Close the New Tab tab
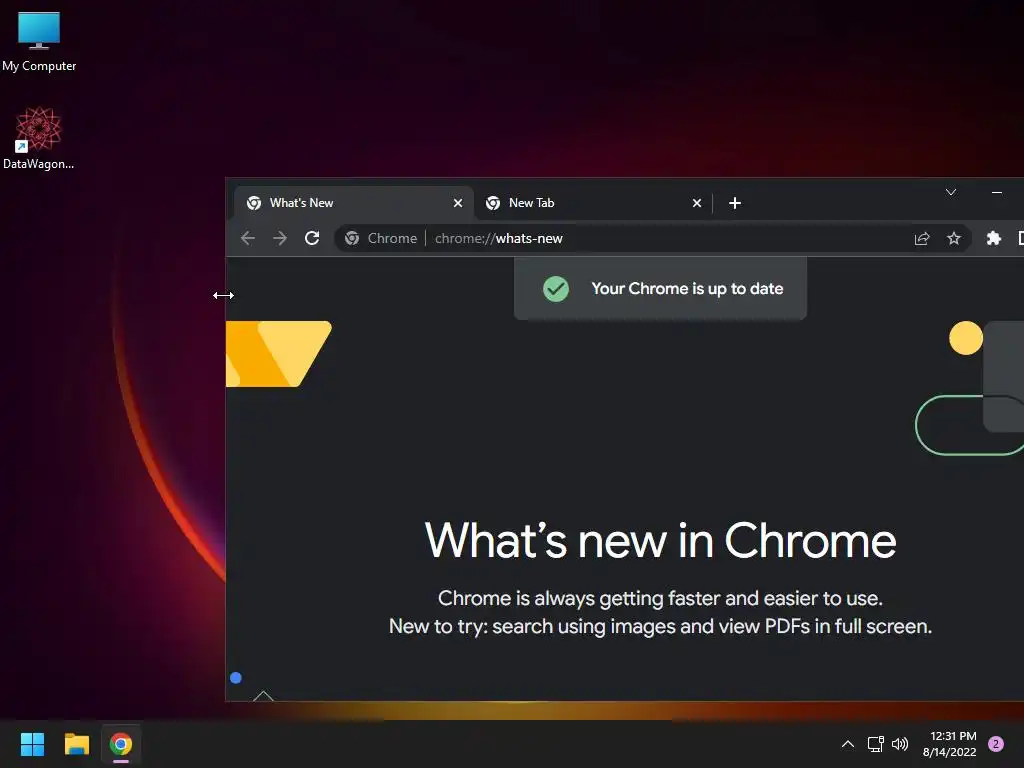Viewport: 1024px width, 768px height. pos(697,203)
